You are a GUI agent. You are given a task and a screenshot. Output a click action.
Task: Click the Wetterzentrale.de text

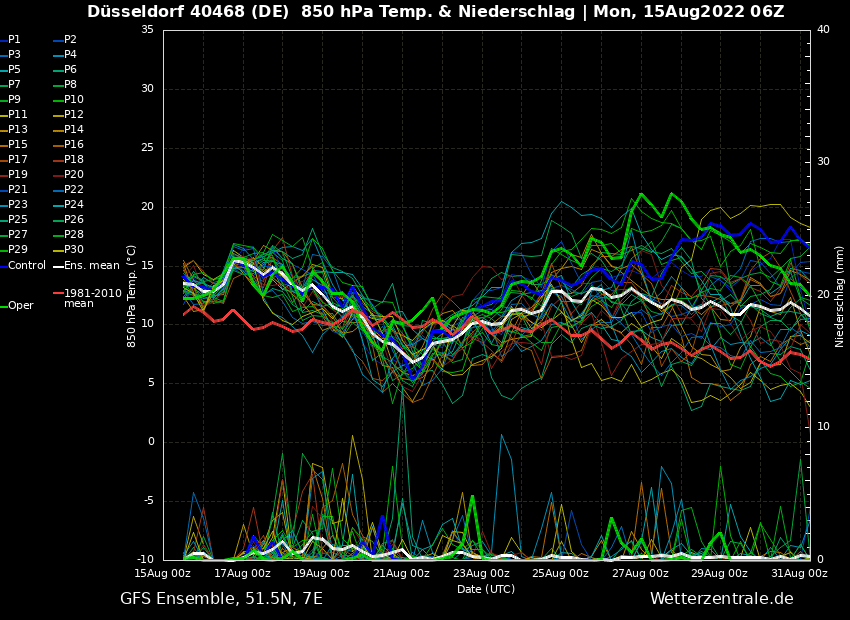click(x=721, y=599)
